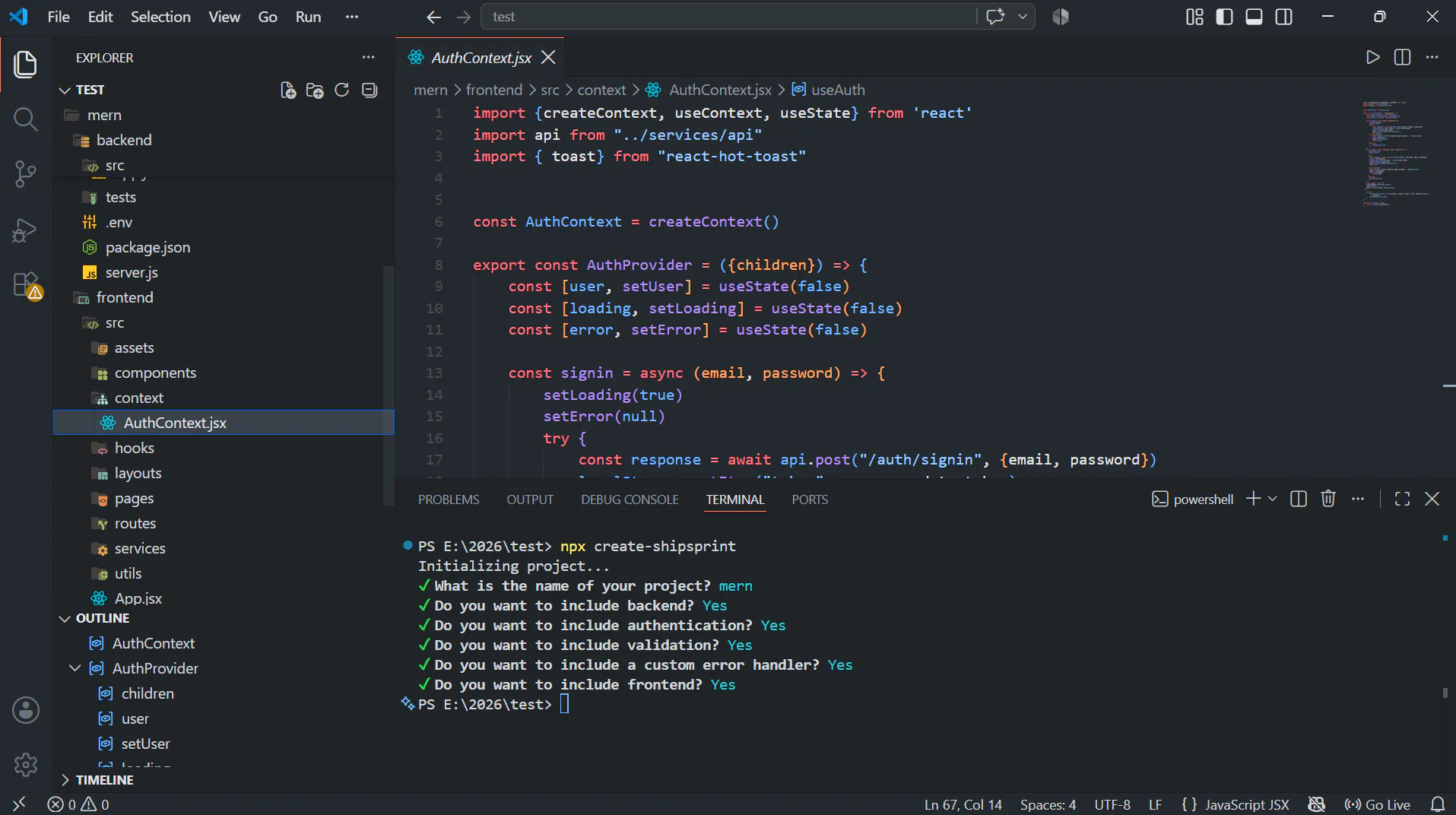Click Ln 67, Col 14 cursor position

pyautogui.click(x=963, y=804)
